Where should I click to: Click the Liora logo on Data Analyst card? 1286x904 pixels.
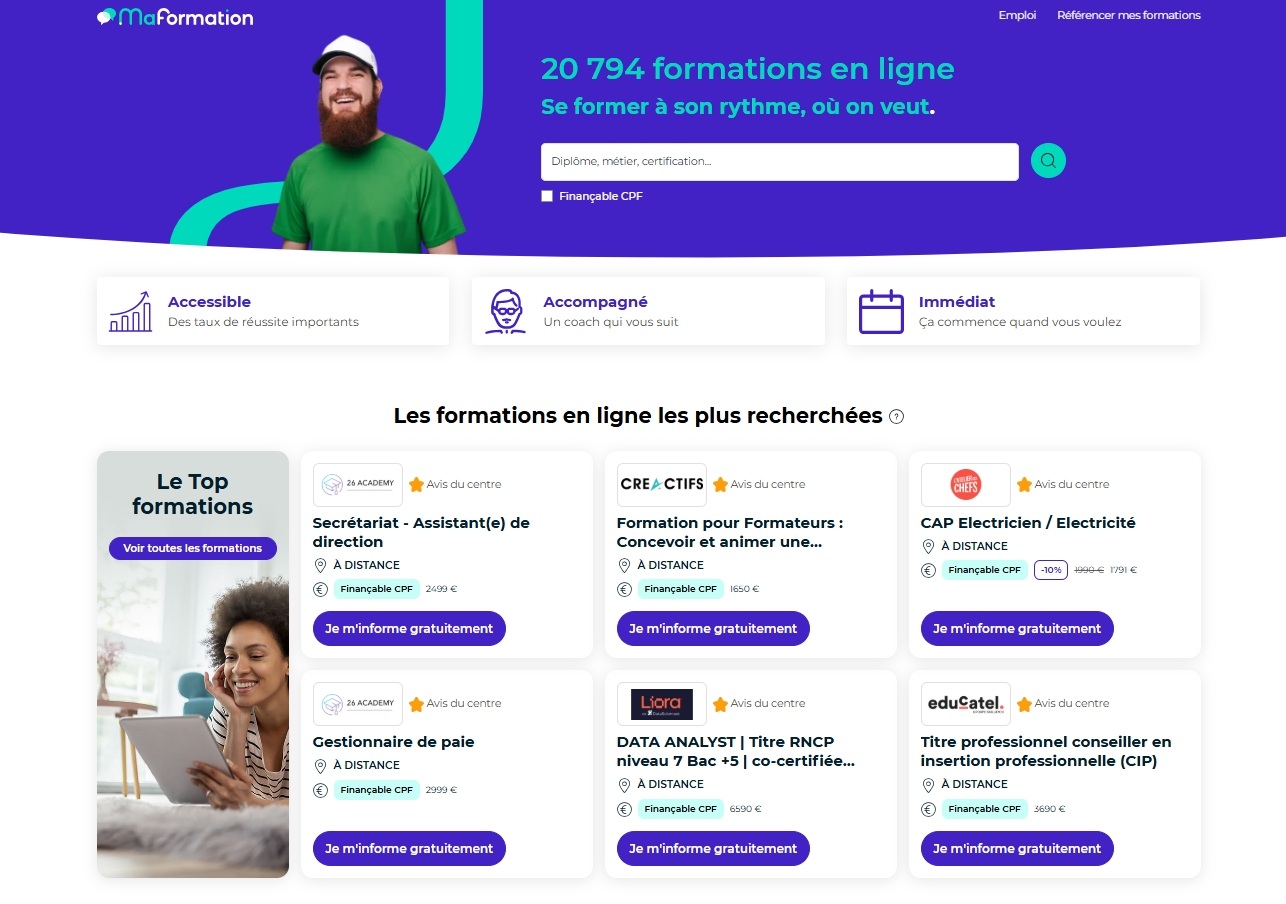(662, 703)
